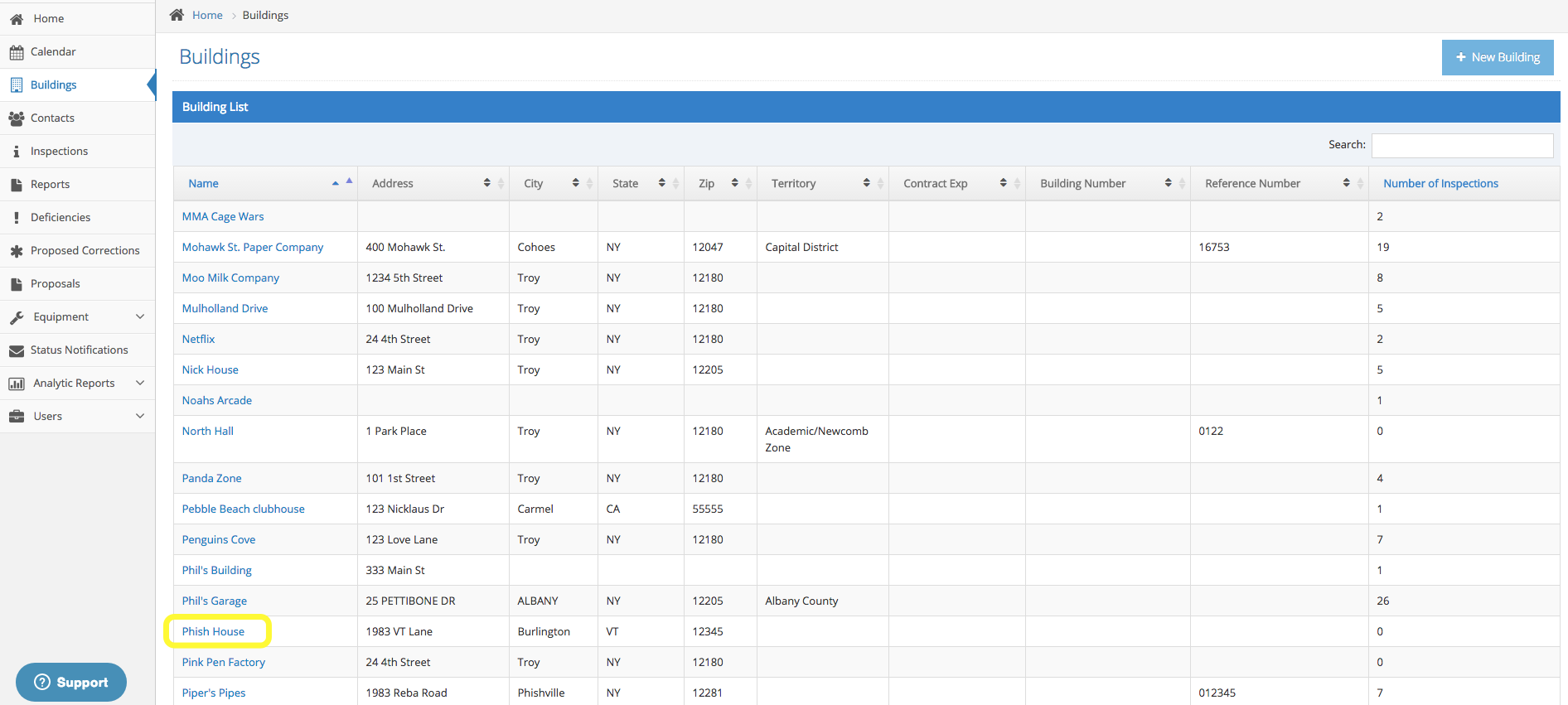Open Proposed Corrections from sidebar menu
The image size is (1568, 705).
tap(77, 250)
